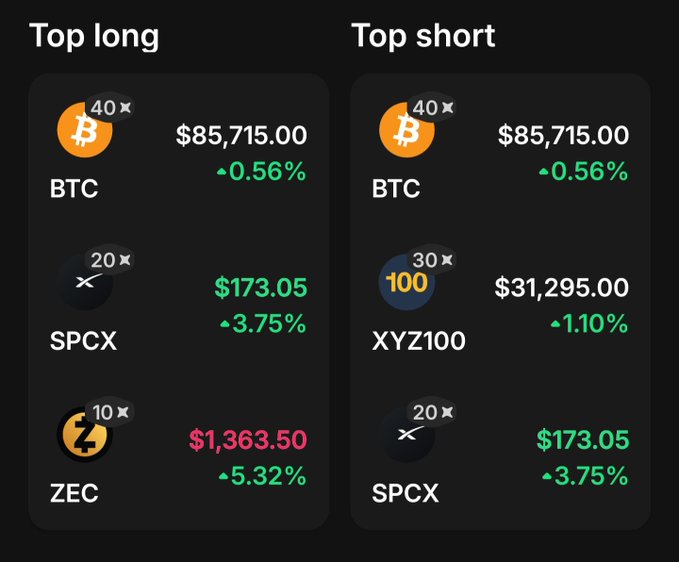Open Bitcoin icon in Top short
The image size is (679, 562).
tap(407, 130)
